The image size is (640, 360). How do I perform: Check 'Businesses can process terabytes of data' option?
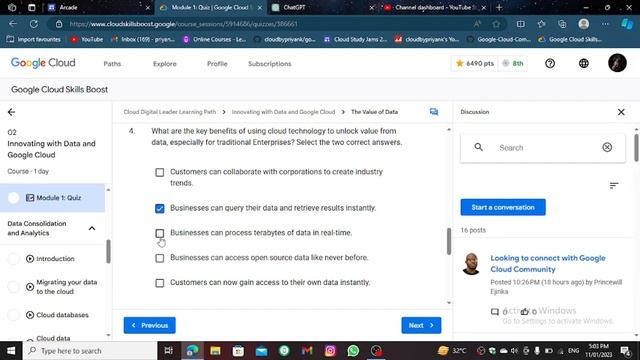tap(160, 233)
